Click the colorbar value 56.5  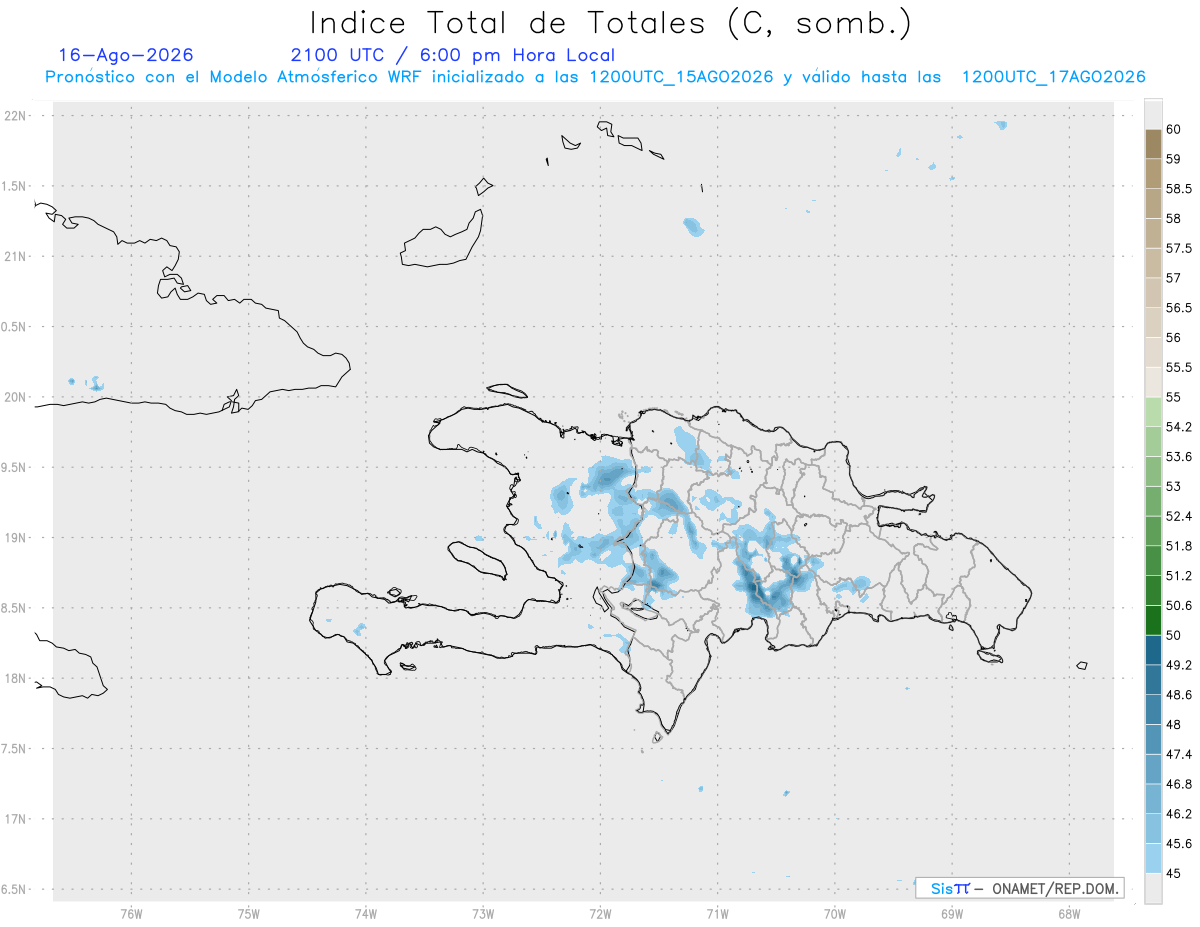tap(1179, 308)
